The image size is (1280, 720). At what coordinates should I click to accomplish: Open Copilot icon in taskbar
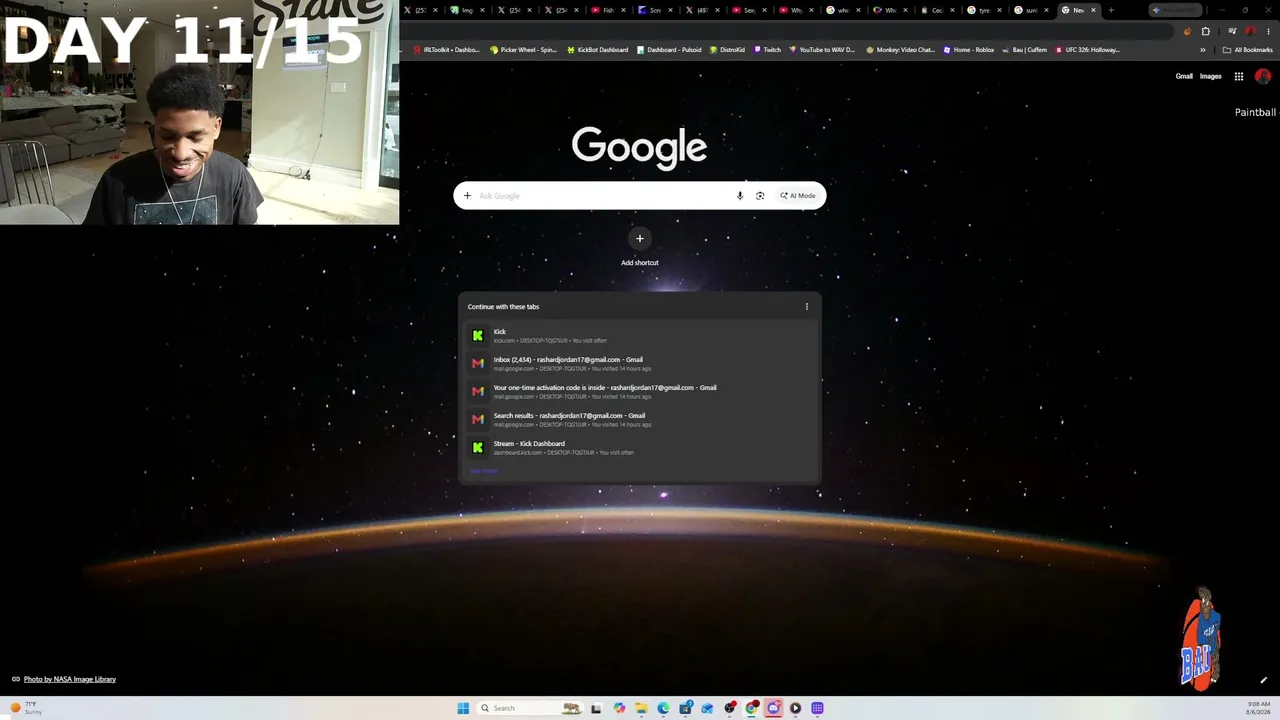[619, 708]
